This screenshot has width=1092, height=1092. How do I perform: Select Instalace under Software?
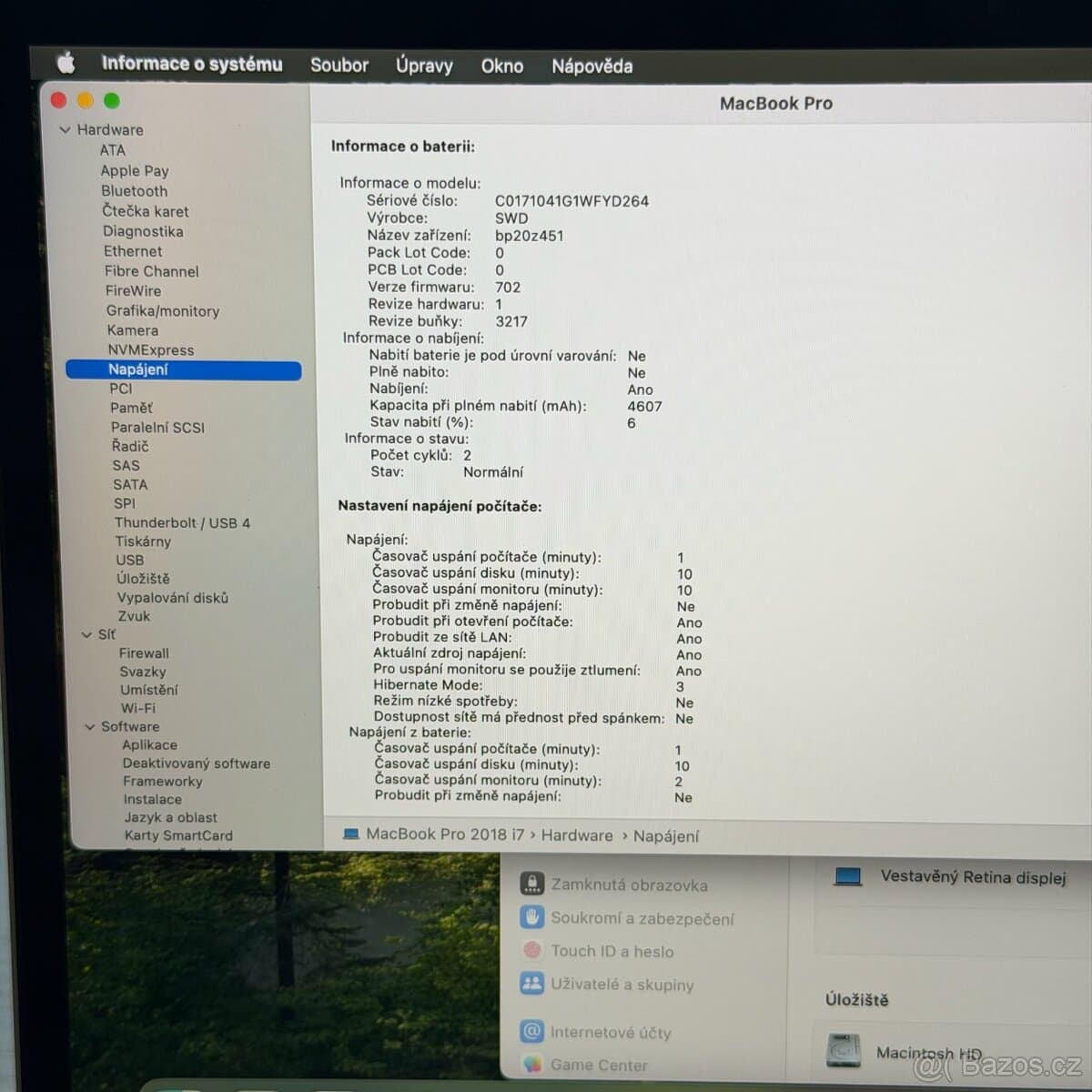click(153, 800)
